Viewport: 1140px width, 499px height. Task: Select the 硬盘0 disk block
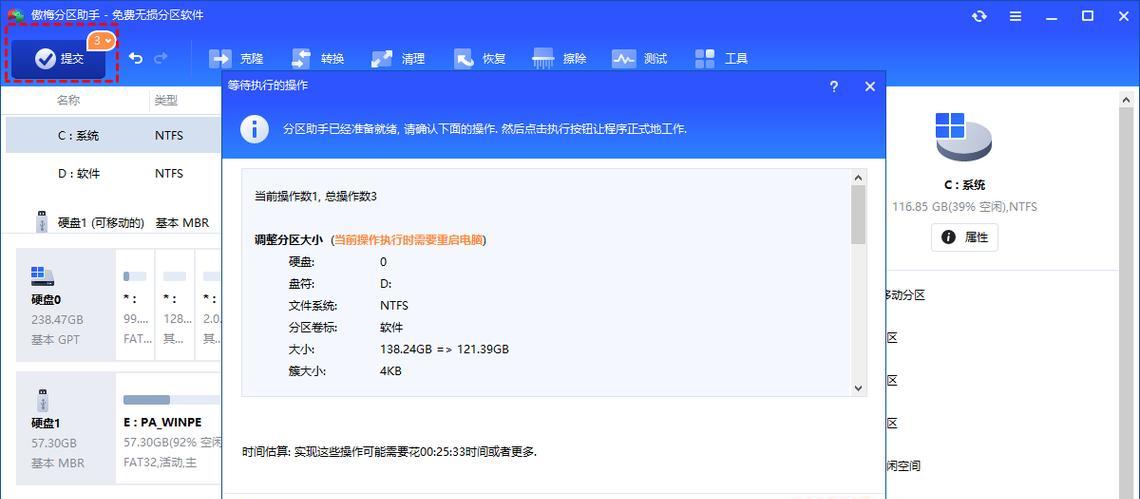point(65,305)
